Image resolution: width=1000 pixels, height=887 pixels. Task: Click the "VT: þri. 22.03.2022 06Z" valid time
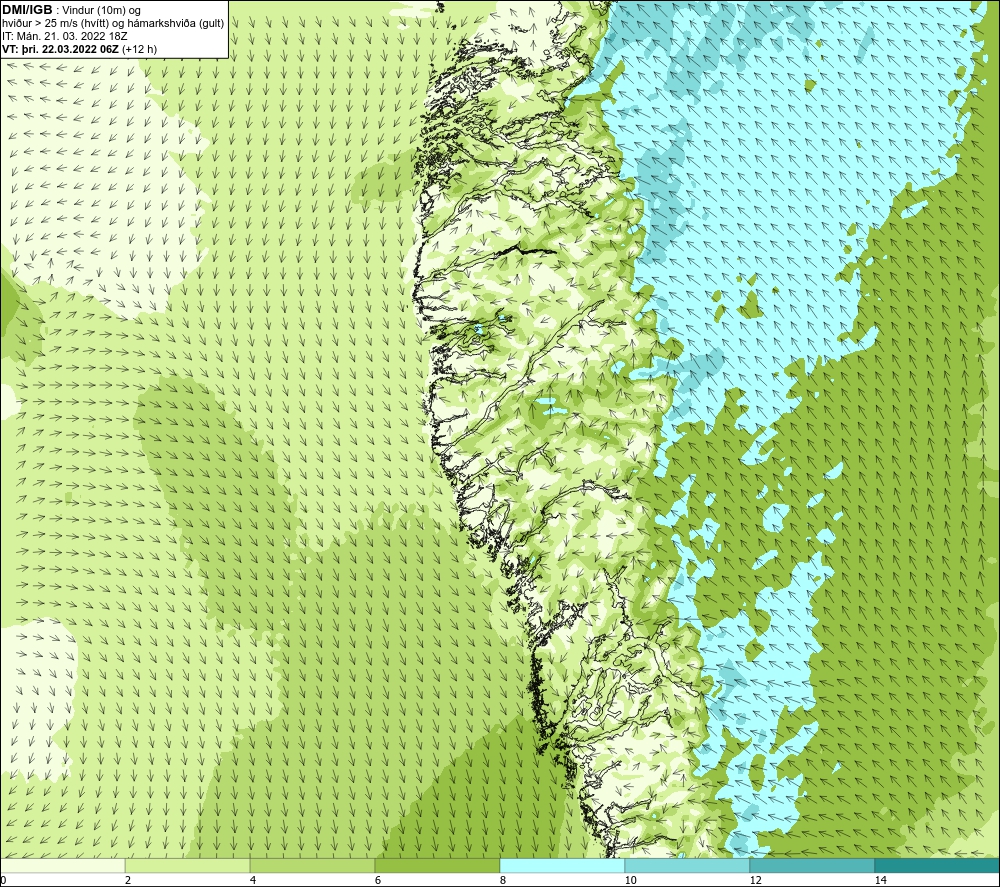pos(61,49)
